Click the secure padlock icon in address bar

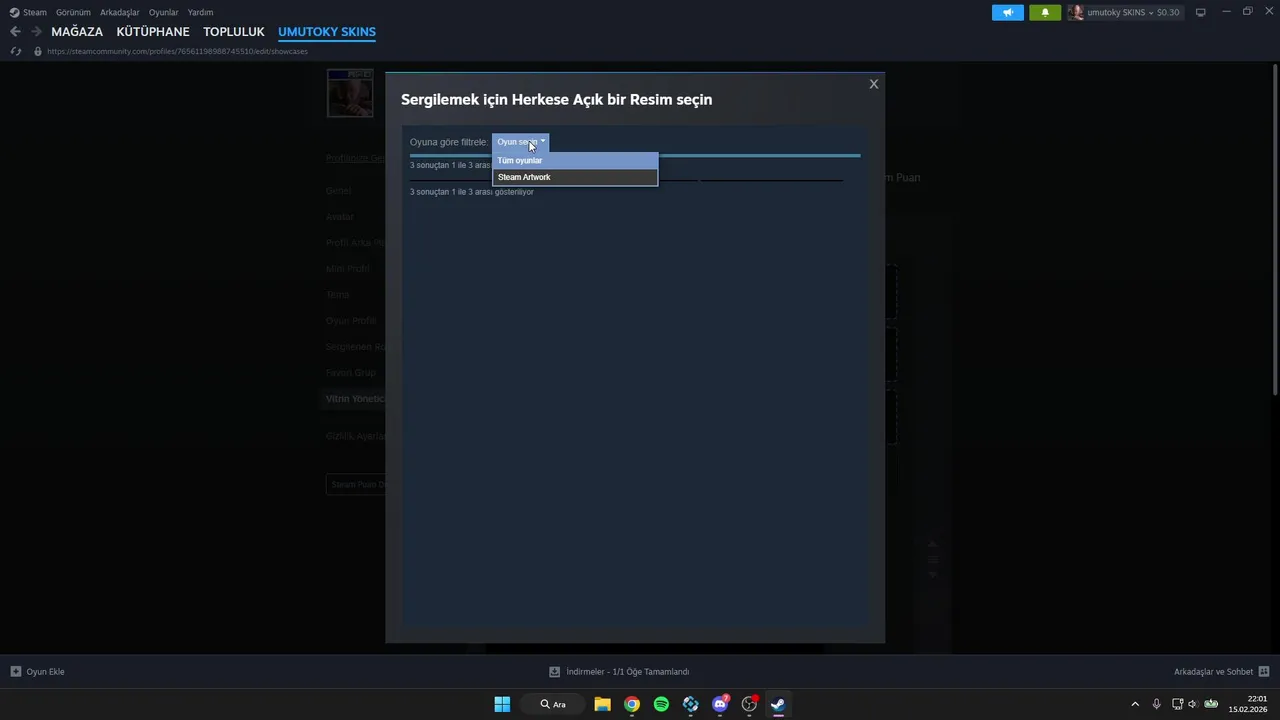pos(38,51)
